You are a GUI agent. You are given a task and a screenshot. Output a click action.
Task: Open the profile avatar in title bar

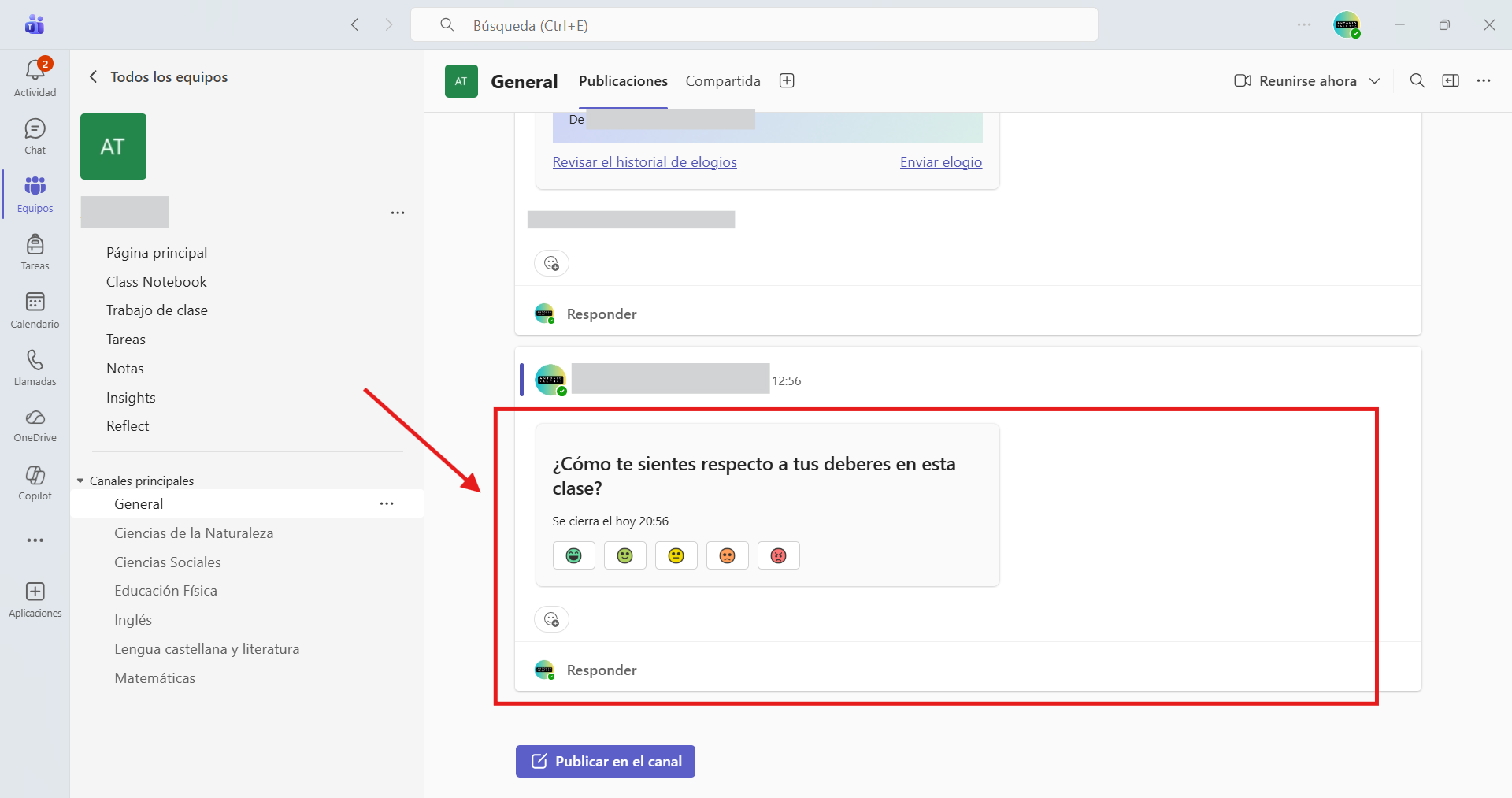point(1347,24)
